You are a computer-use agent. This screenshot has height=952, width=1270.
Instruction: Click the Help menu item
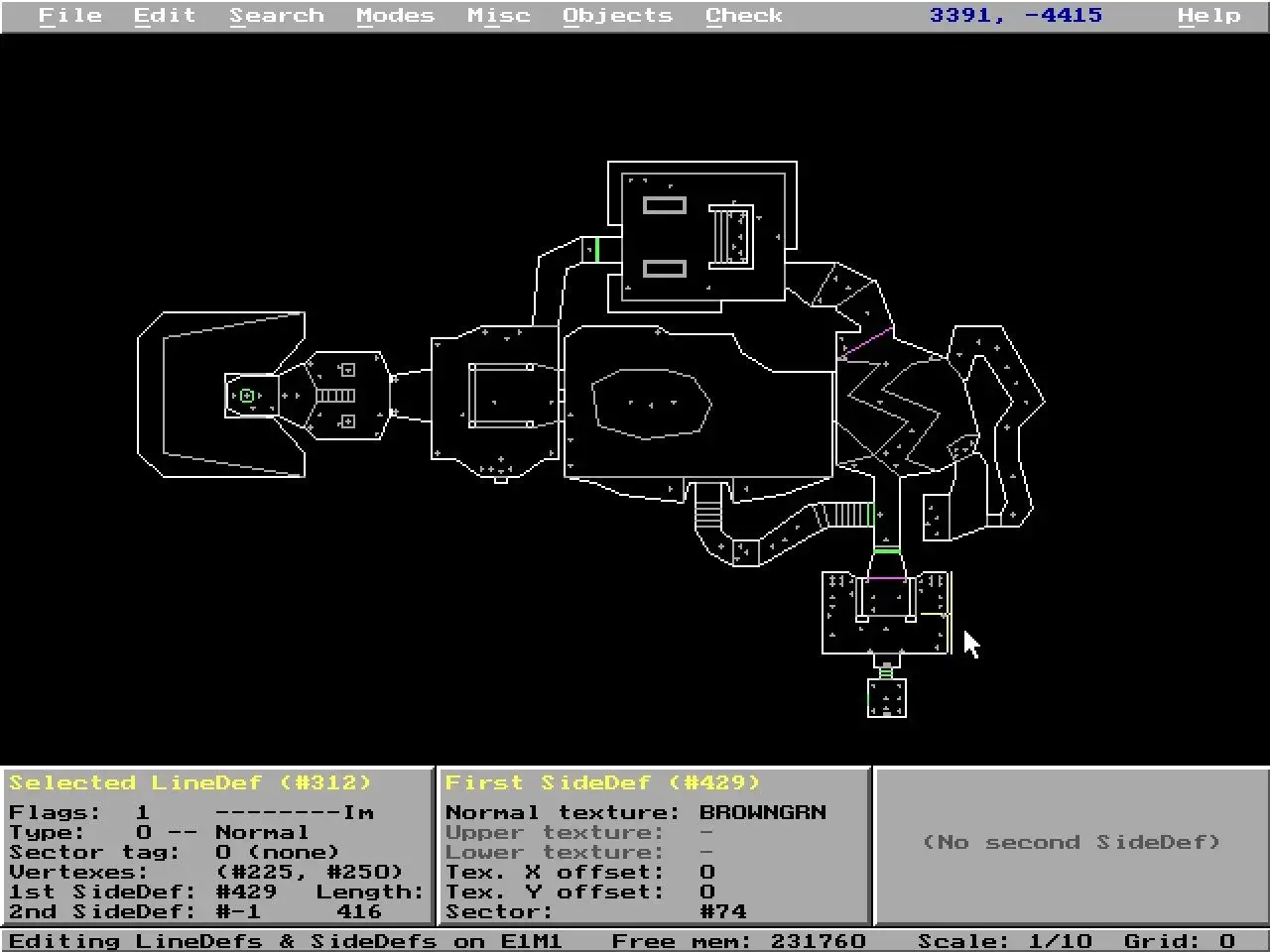(x=1208, y=16)
